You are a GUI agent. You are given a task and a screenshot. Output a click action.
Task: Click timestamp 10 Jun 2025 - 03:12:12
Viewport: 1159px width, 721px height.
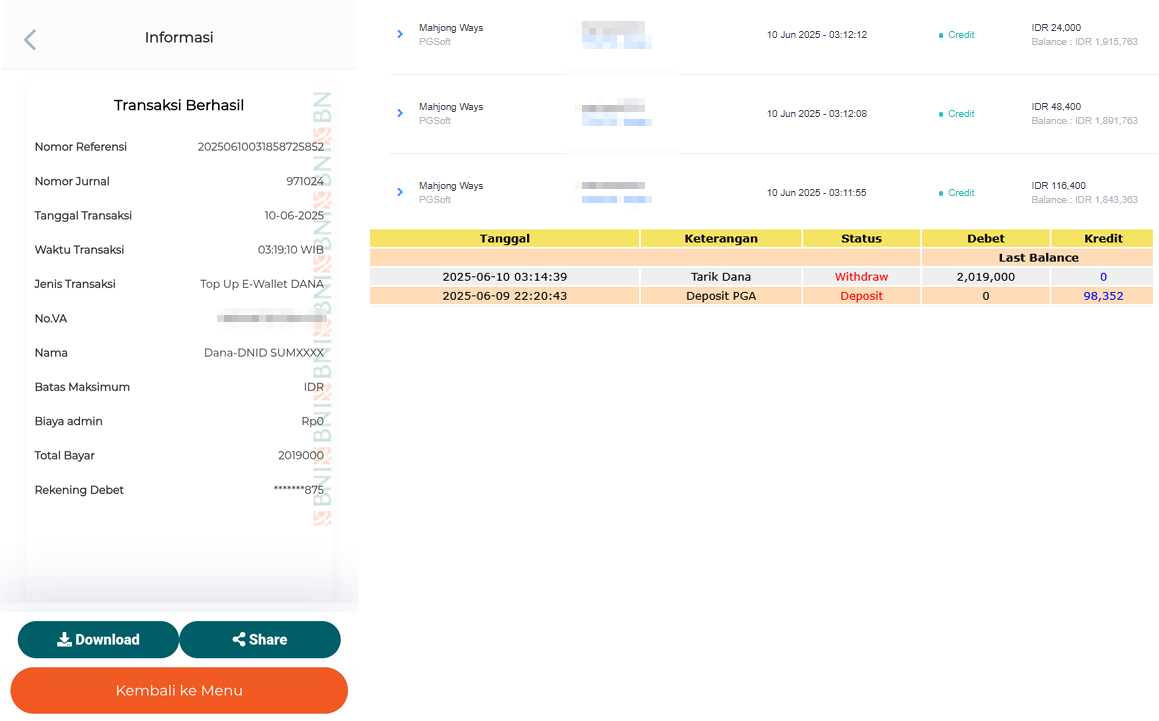coord(817,35)
